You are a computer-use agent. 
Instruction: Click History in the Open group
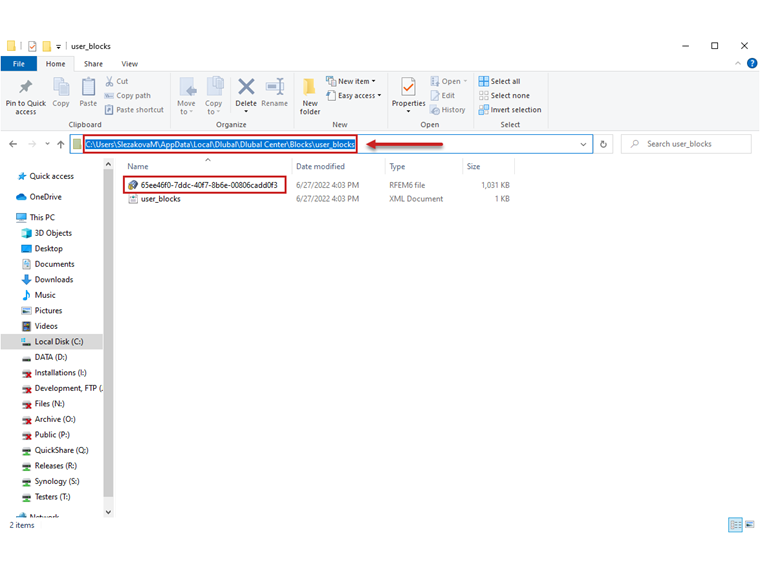(x=448, y=110)
